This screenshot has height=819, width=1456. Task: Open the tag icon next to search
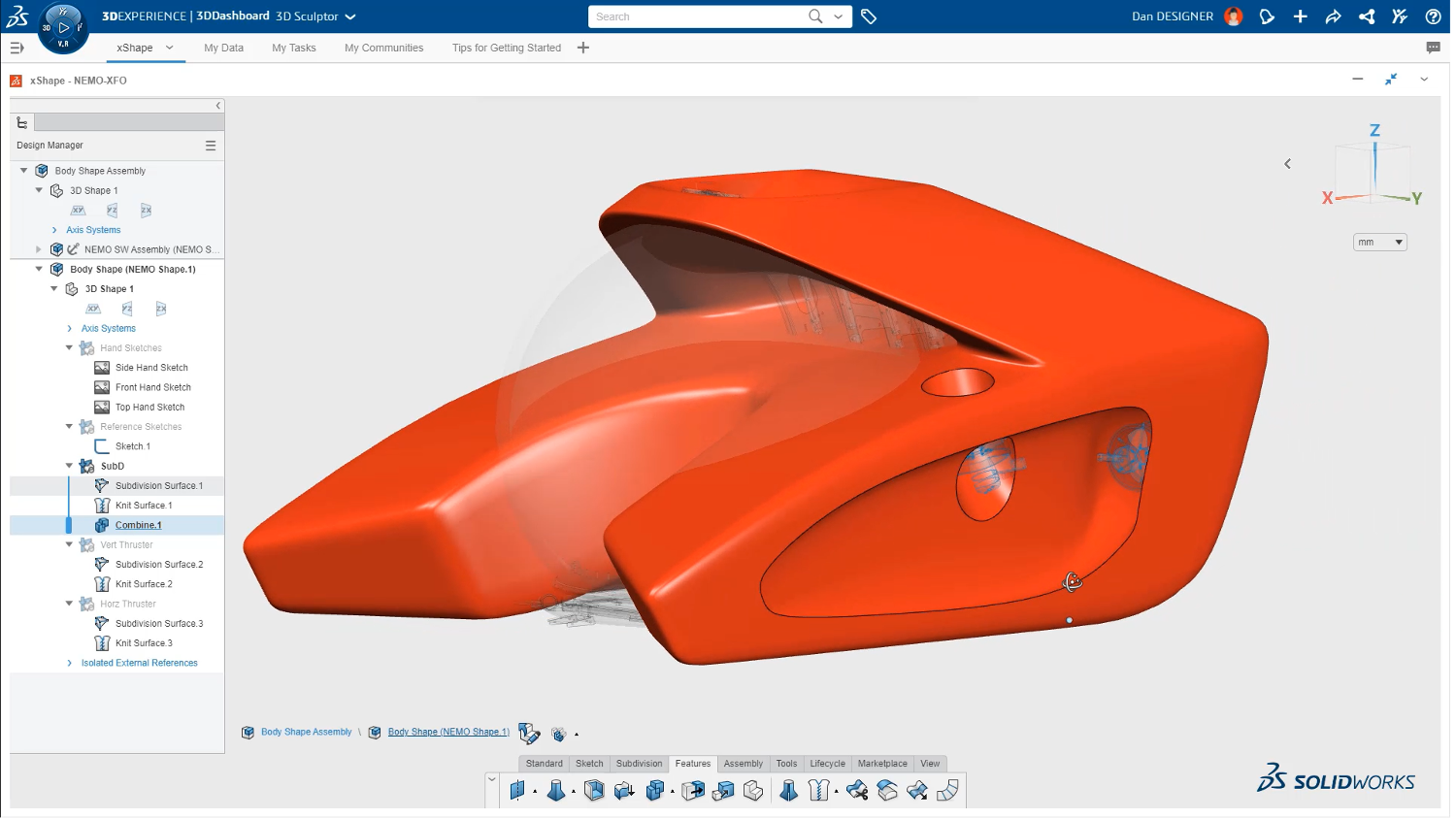(x=869, y=16)
